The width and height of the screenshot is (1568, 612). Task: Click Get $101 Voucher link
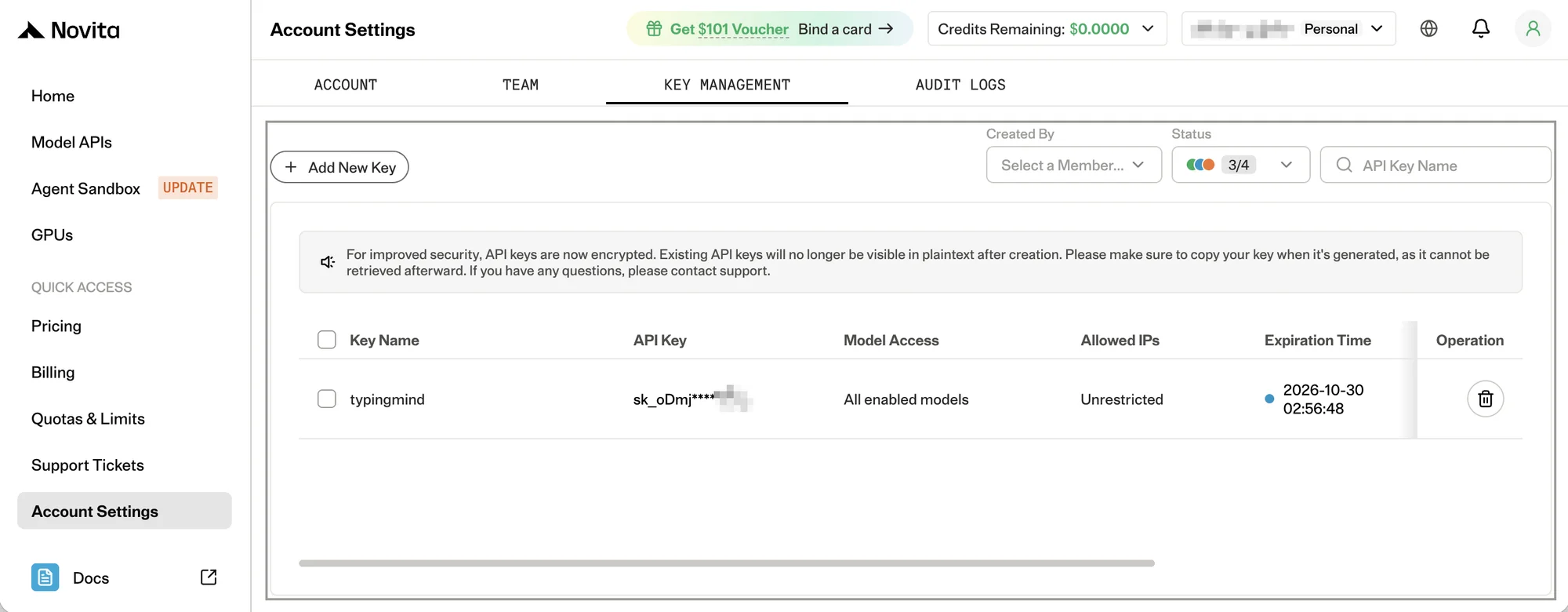[x=729, y=29]
